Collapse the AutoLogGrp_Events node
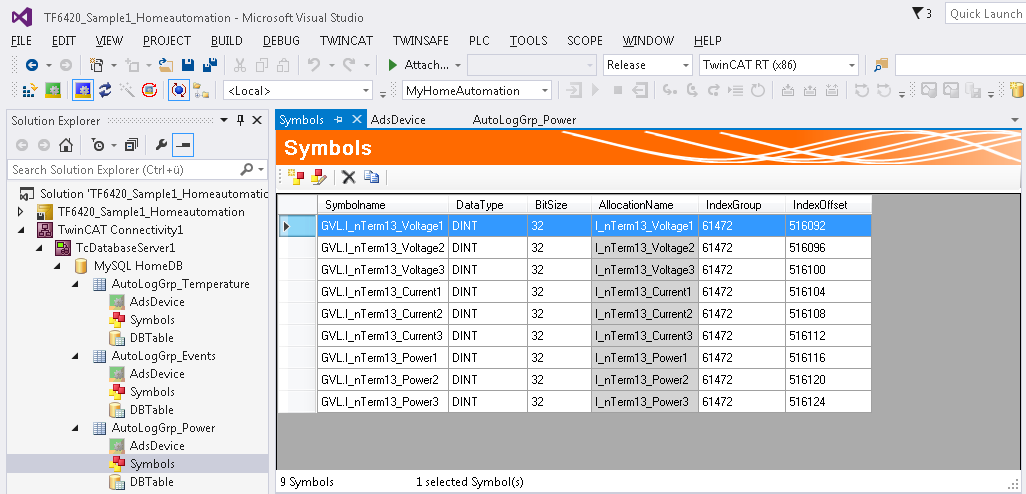 tap(75, 356)
